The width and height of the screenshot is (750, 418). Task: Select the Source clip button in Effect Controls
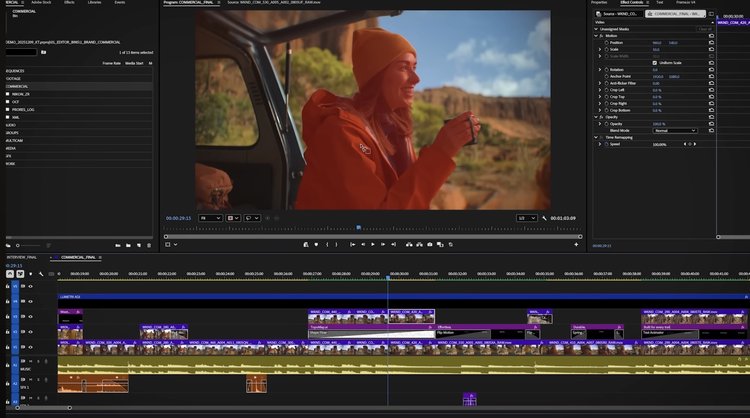coord(617,14)
